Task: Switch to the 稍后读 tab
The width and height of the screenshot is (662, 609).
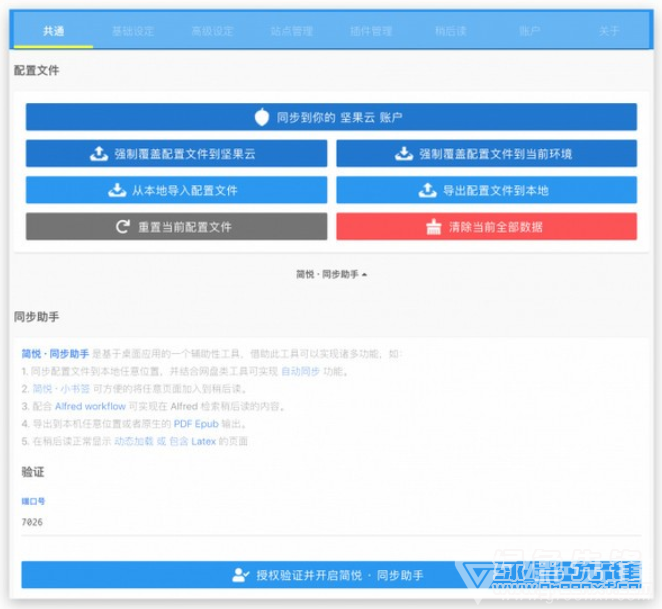Action: point(450,31)
